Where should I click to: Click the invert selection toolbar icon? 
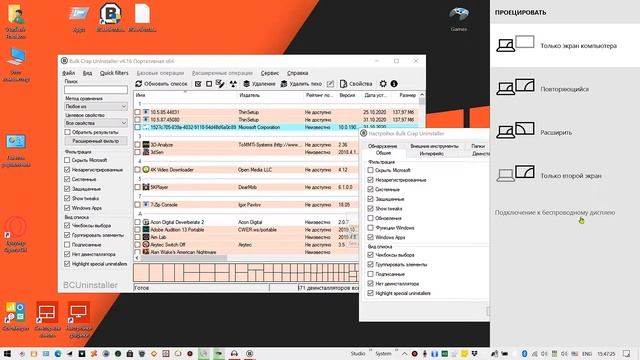[x=220, y=84]
